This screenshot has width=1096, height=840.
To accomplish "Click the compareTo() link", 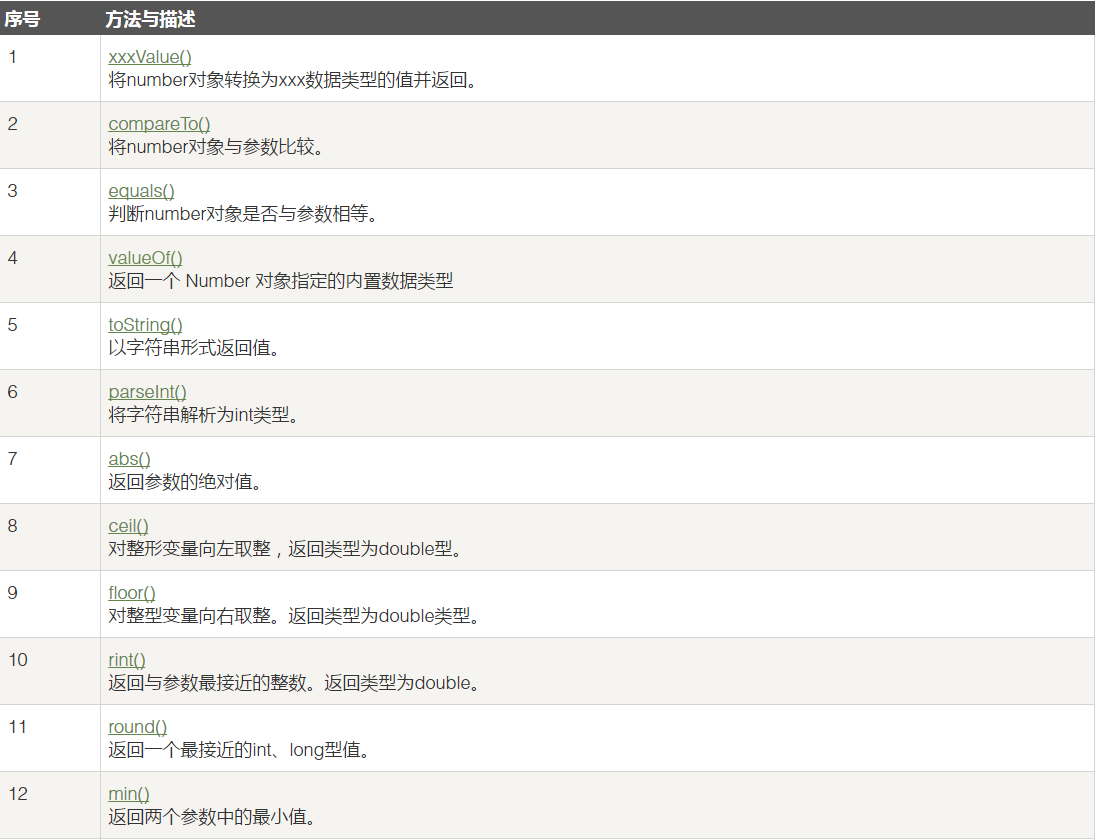I will pyautogui.click(x=159, y=124).
